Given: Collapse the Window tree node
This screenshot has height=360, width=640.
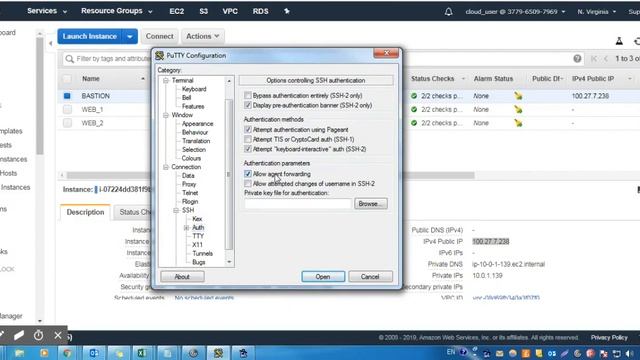Looking at the screenshot, I should pyautogui.click(x=166, y=115).
